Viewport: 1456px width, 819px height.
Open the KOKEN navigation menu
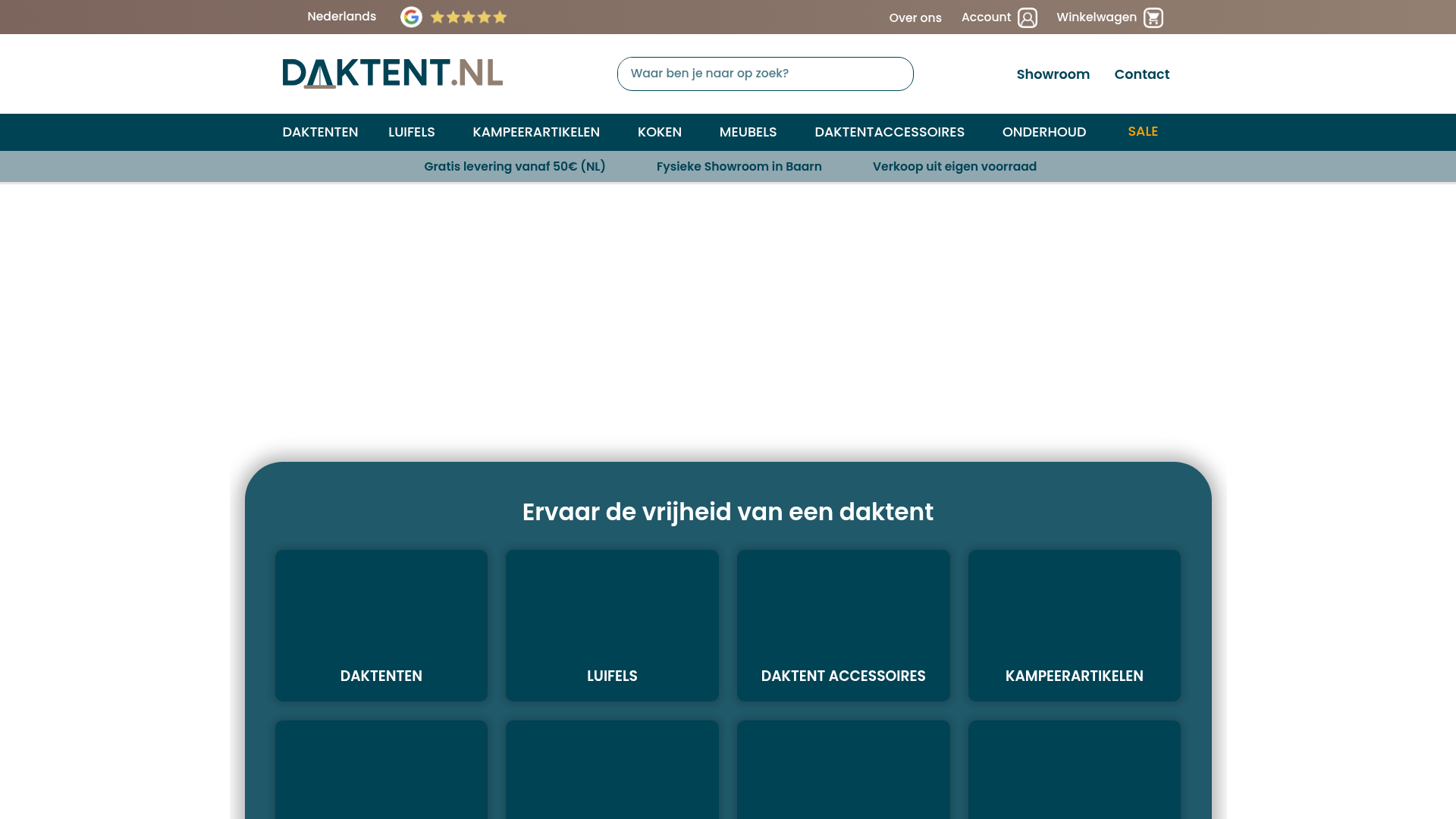(660, 132)
